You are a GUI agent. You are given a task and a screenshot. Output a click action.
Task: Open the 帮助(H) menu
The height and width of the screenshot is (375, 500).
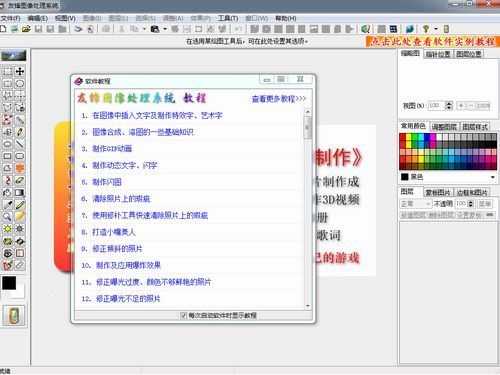(286, 18)
